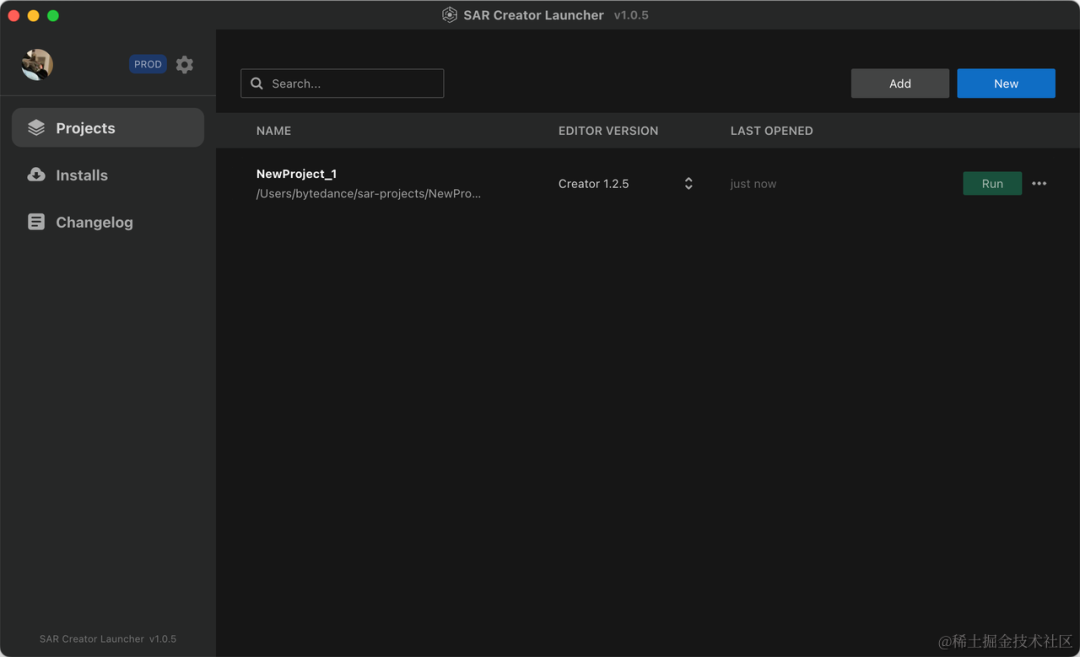Click the Projects layers icon in sidebar
Screen dimensions: 1080x657
pyautogui.click(x=36, y=127)
